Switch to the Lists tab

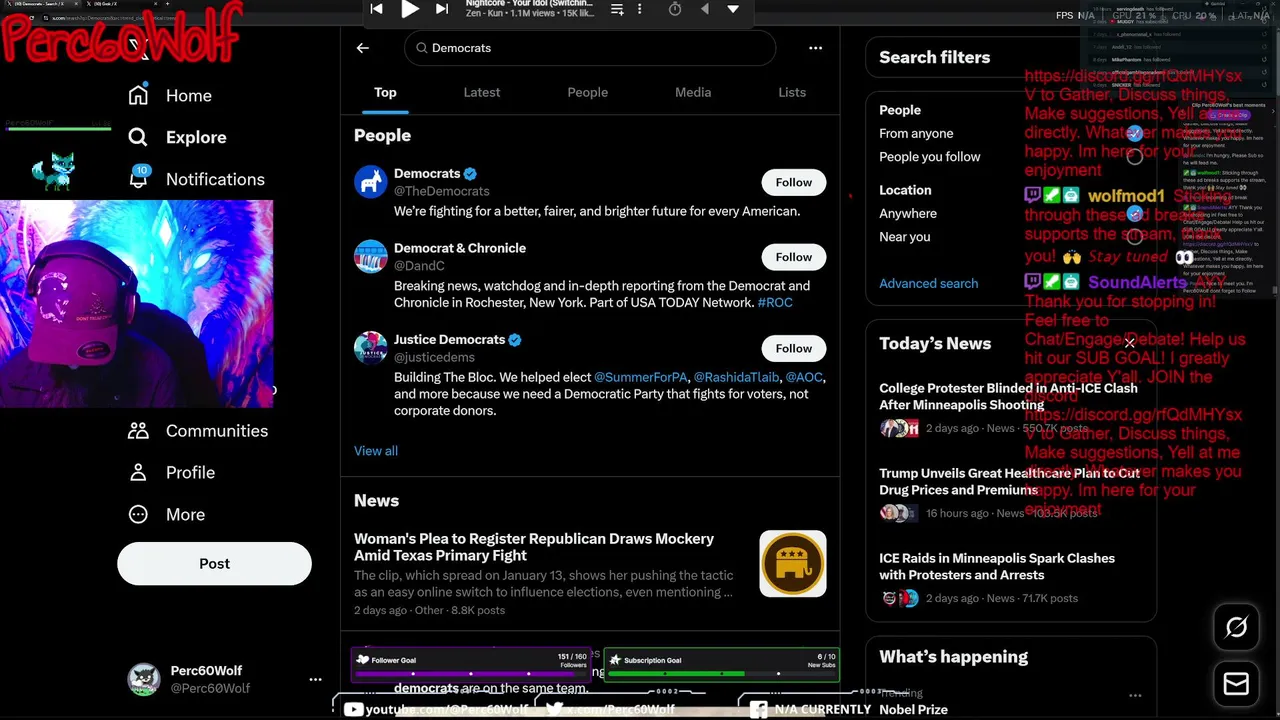pyautogui.click(x=792, y=92)
